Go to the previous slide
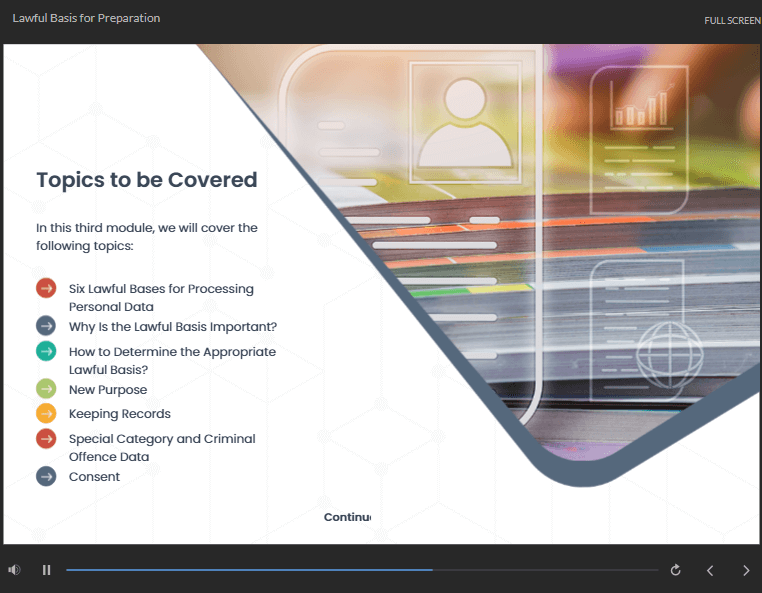The height and width of the screenshot is (593, 762). coord(710,570)
